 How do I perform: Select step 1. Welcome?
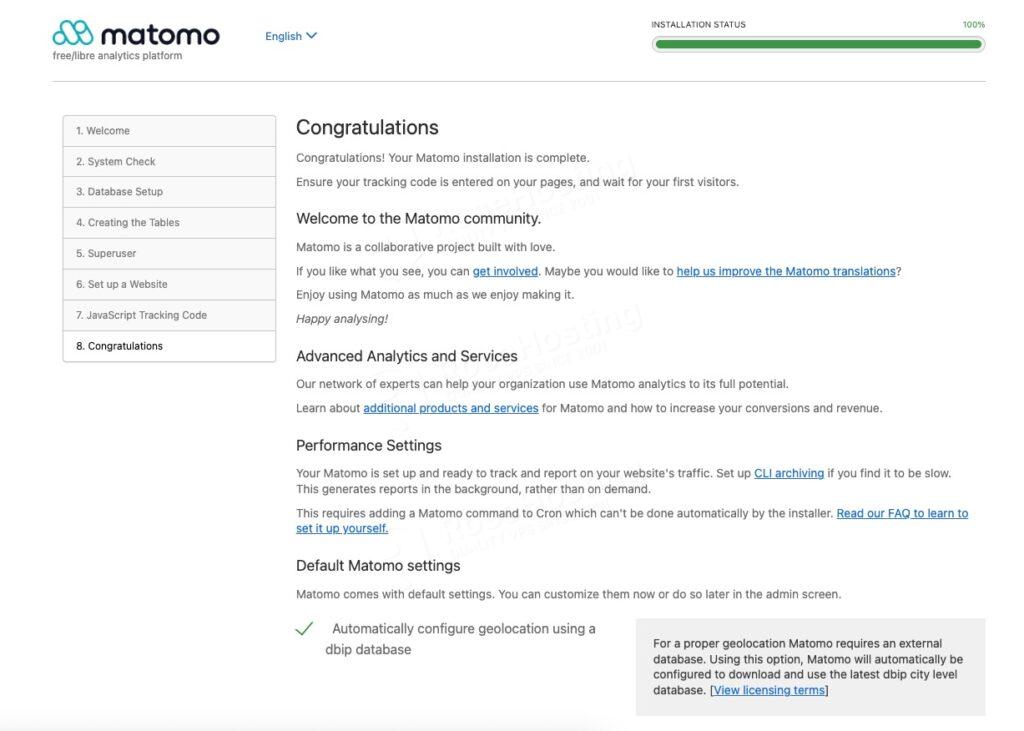point(169,131)
